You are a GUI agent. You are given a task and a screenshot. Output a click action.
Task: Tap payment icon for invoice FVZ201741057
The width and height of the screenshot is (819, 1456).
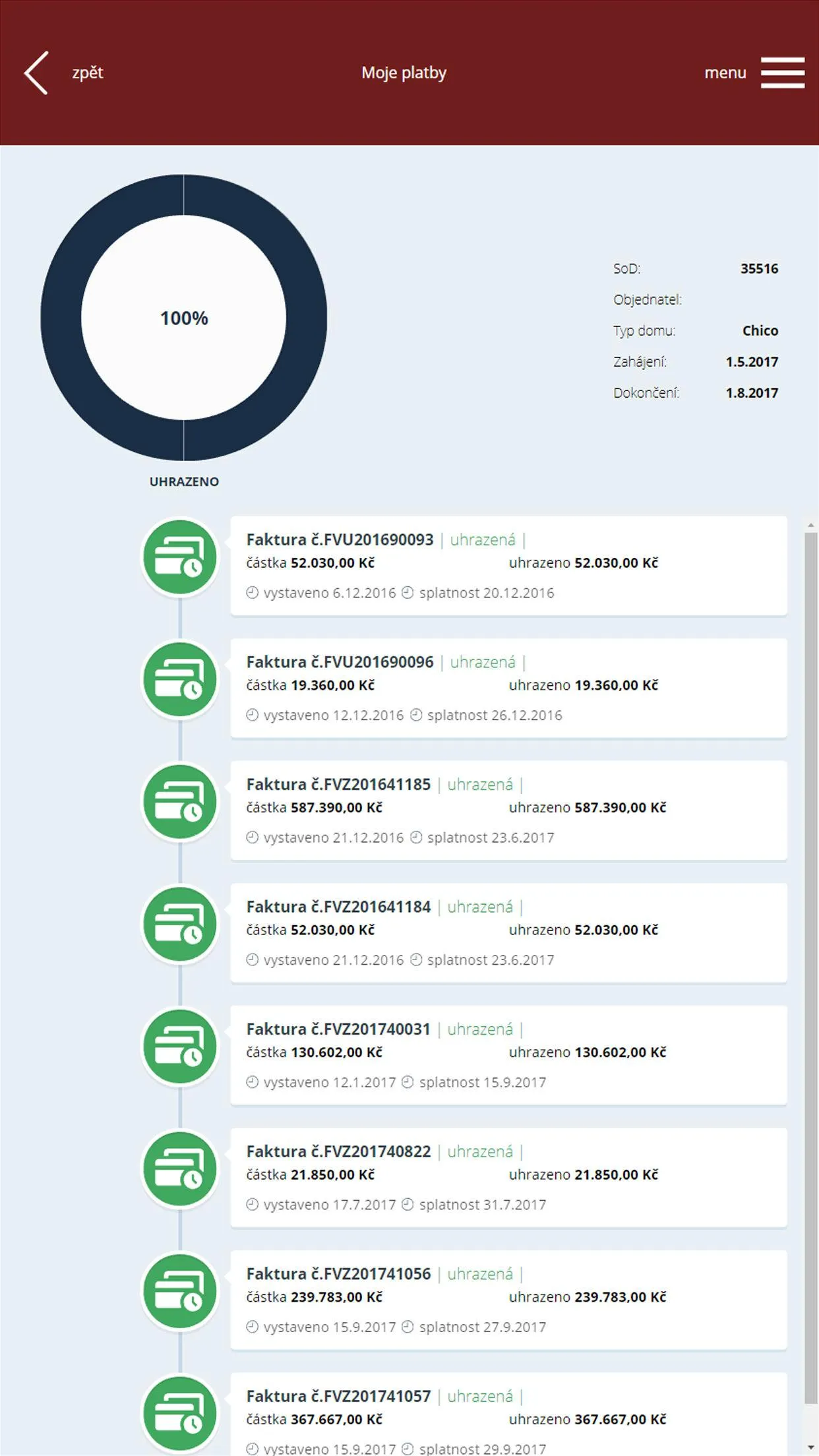[x=180, y=1414]
